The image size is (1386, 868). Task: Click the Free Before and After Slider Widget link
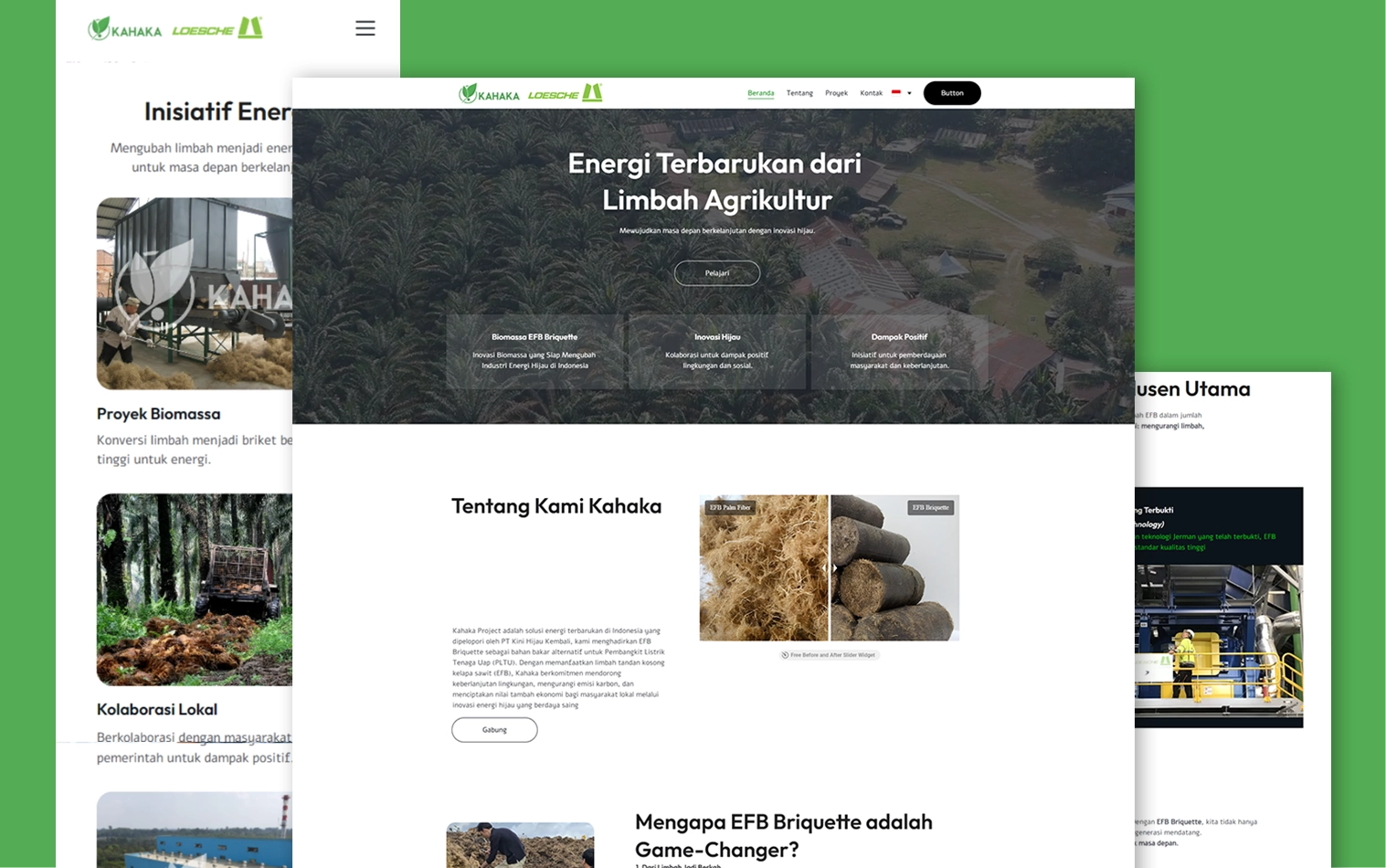tap(830, 655)
